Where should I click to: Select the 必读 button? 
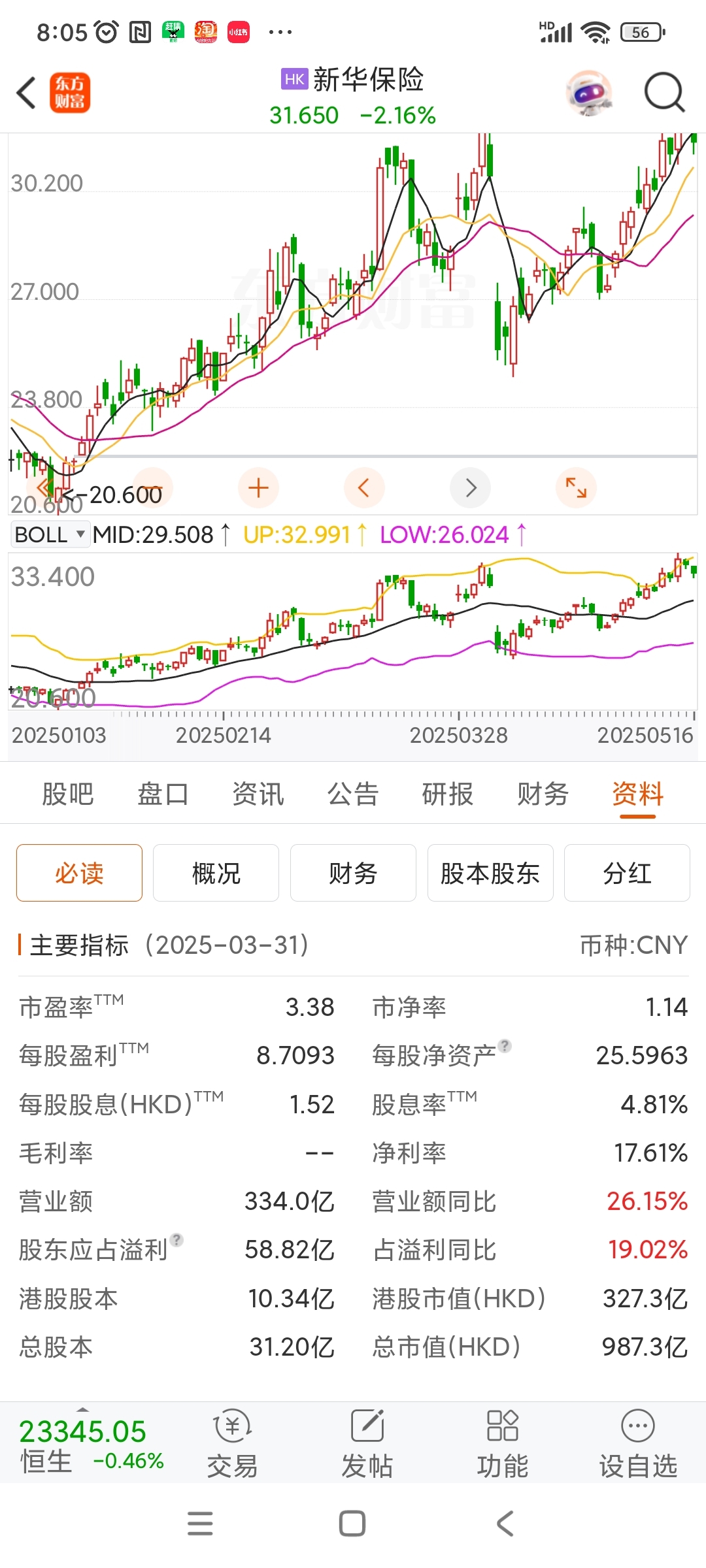pos(79,873)
